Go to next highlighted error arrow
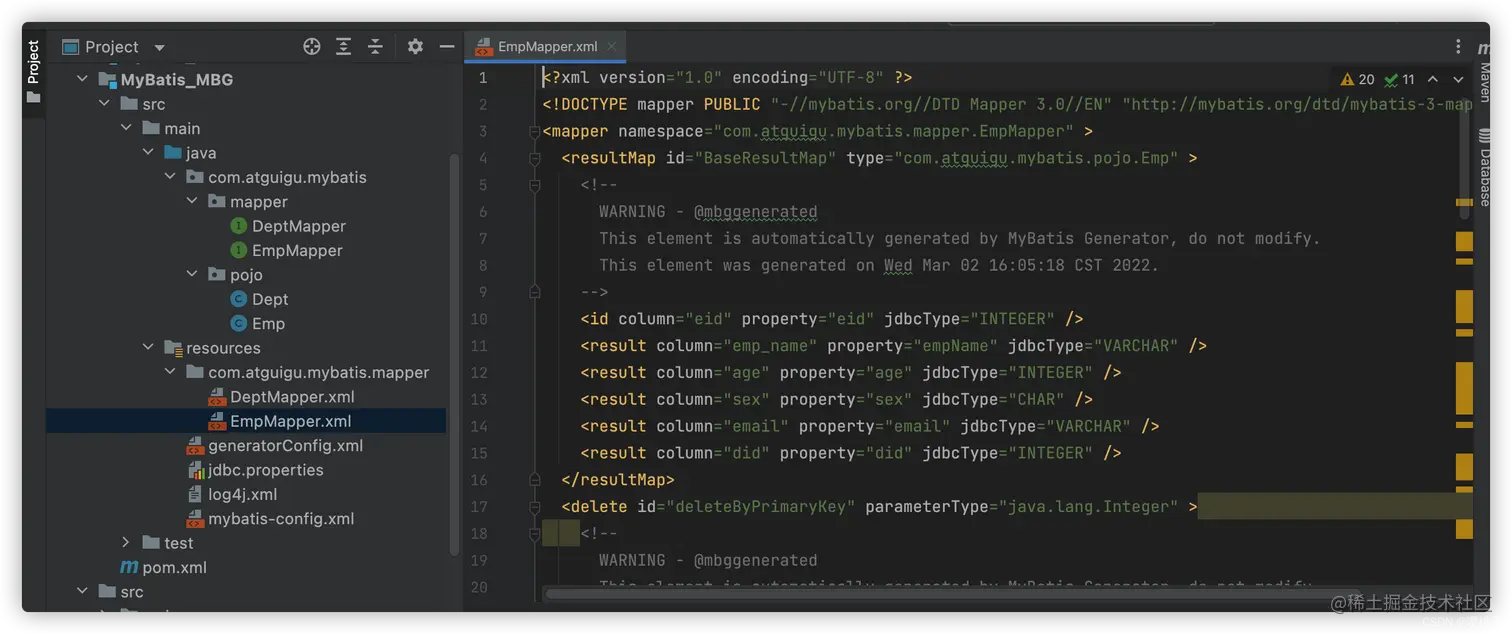 [x=1458, y=79]
